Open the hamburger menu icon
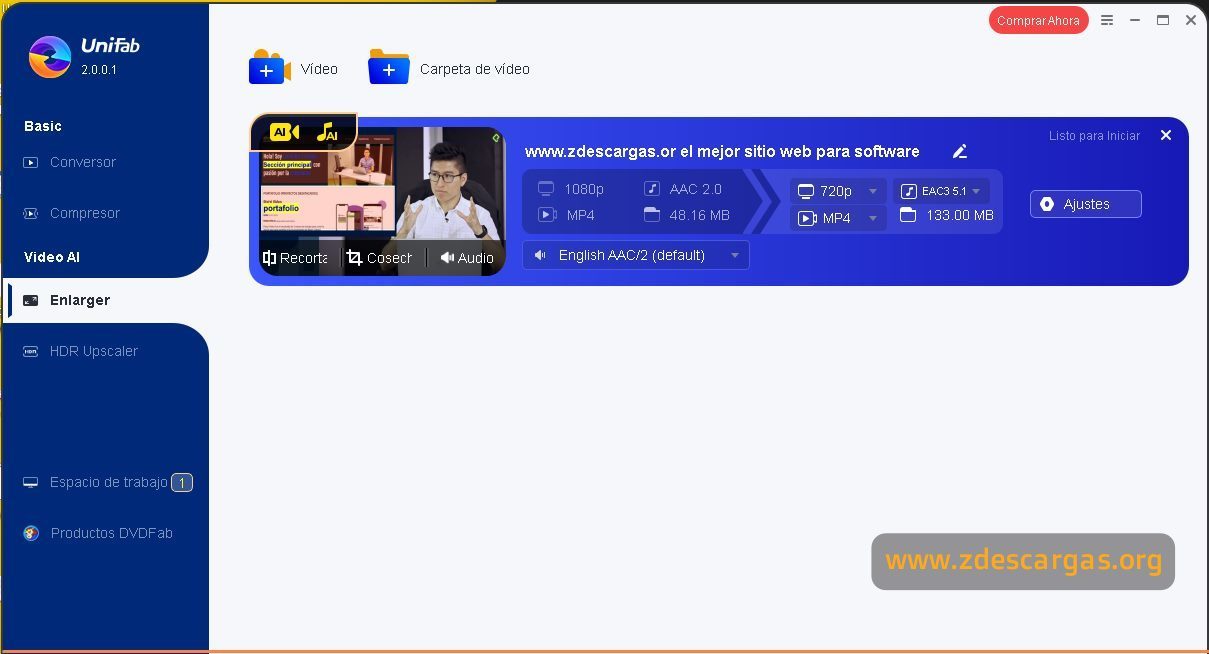The width and height of the screenshot is (1209, 654). (1107, 20)
